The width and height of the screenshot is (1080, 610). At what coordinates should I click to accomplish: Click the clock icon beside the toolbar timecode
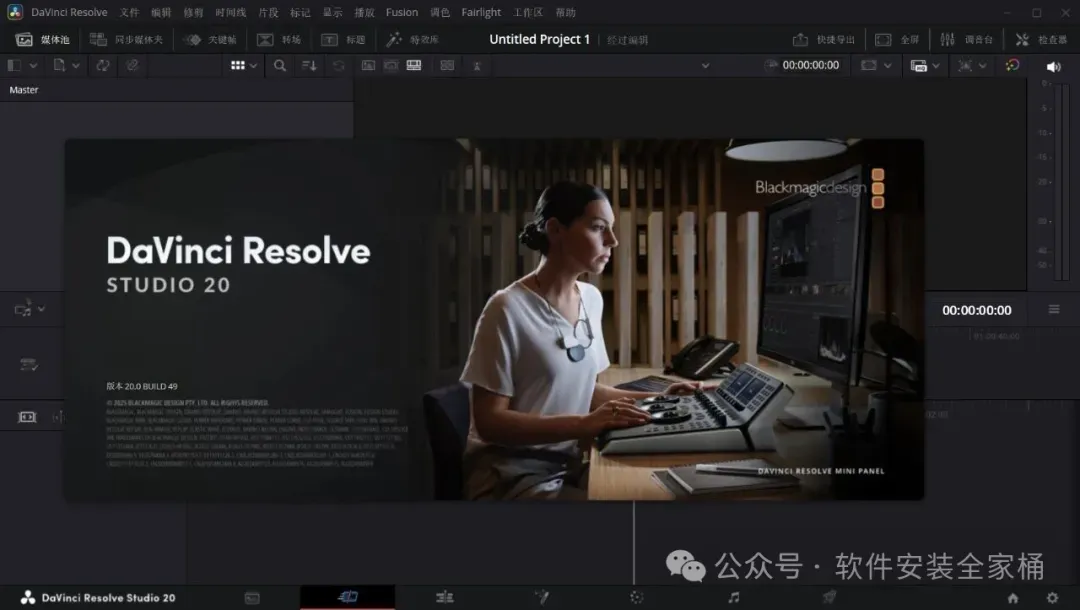click(771, 65)
